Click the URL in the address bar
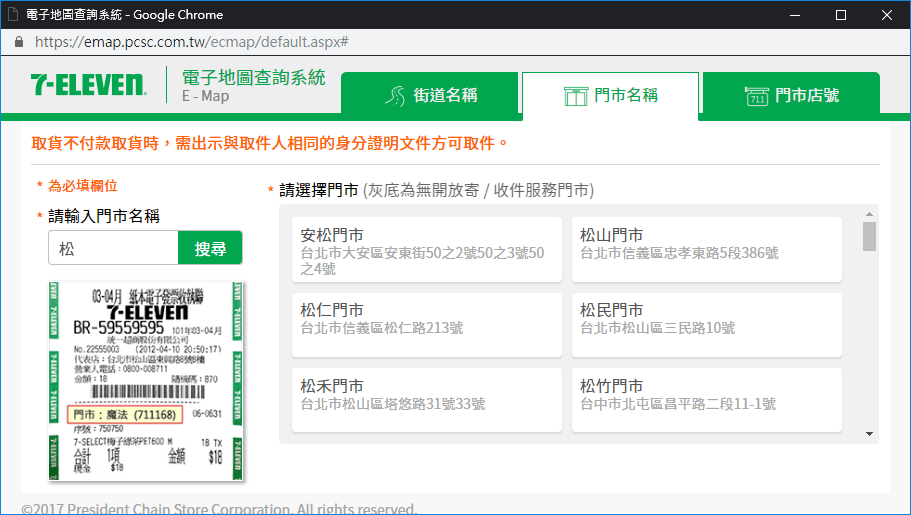 192,42
